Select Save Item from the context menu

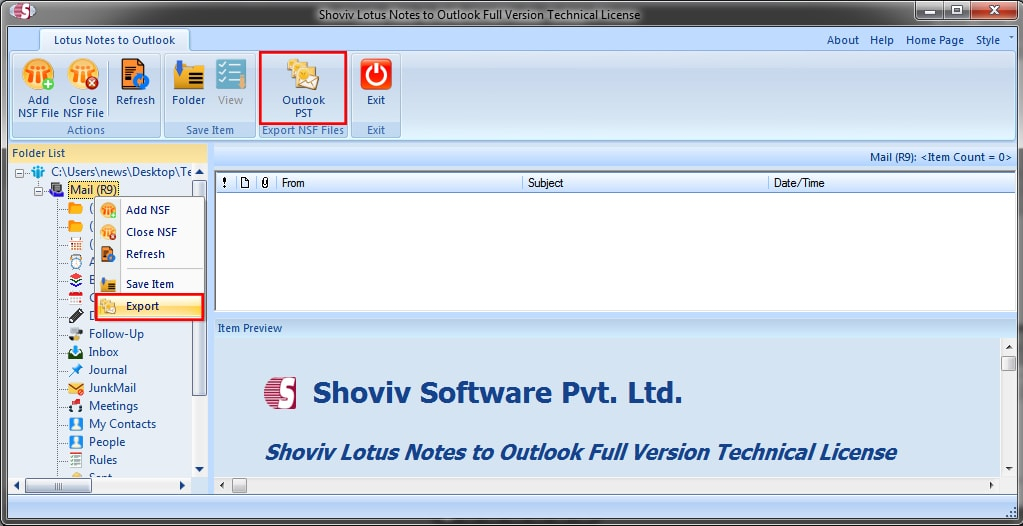(x=150, y=284)
